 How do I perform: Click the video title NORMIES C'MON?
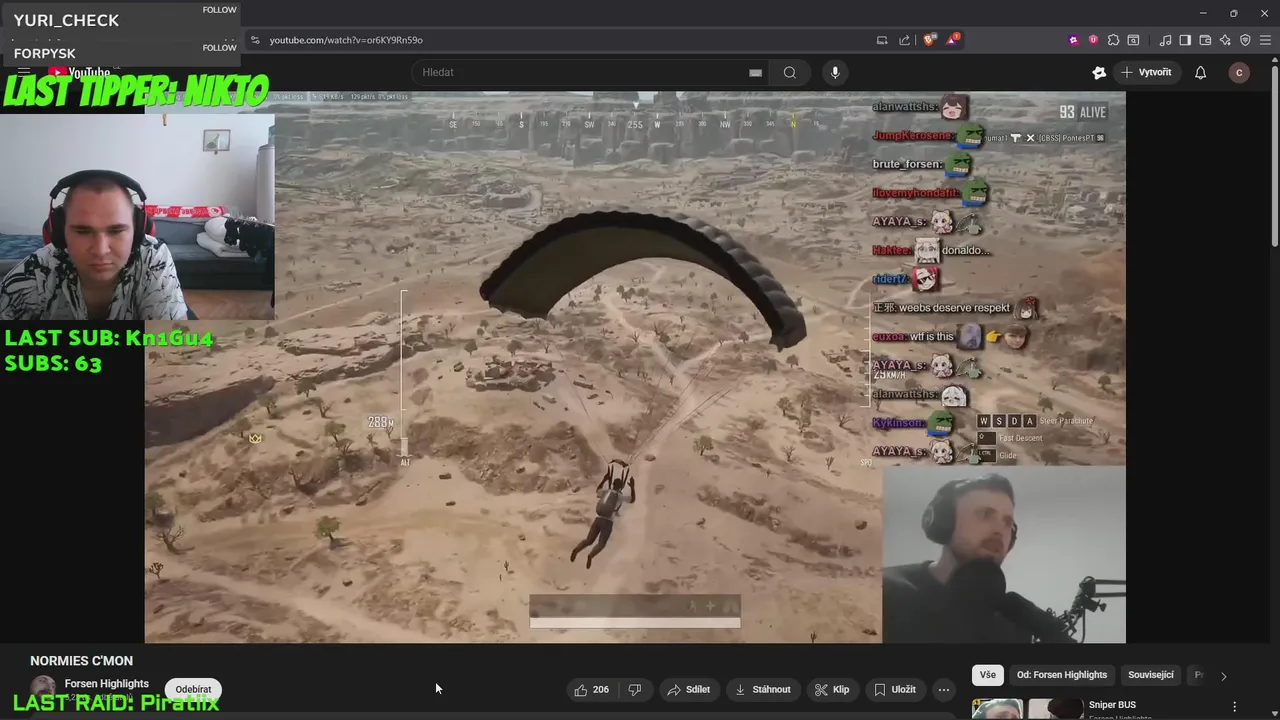click(81, 661)
